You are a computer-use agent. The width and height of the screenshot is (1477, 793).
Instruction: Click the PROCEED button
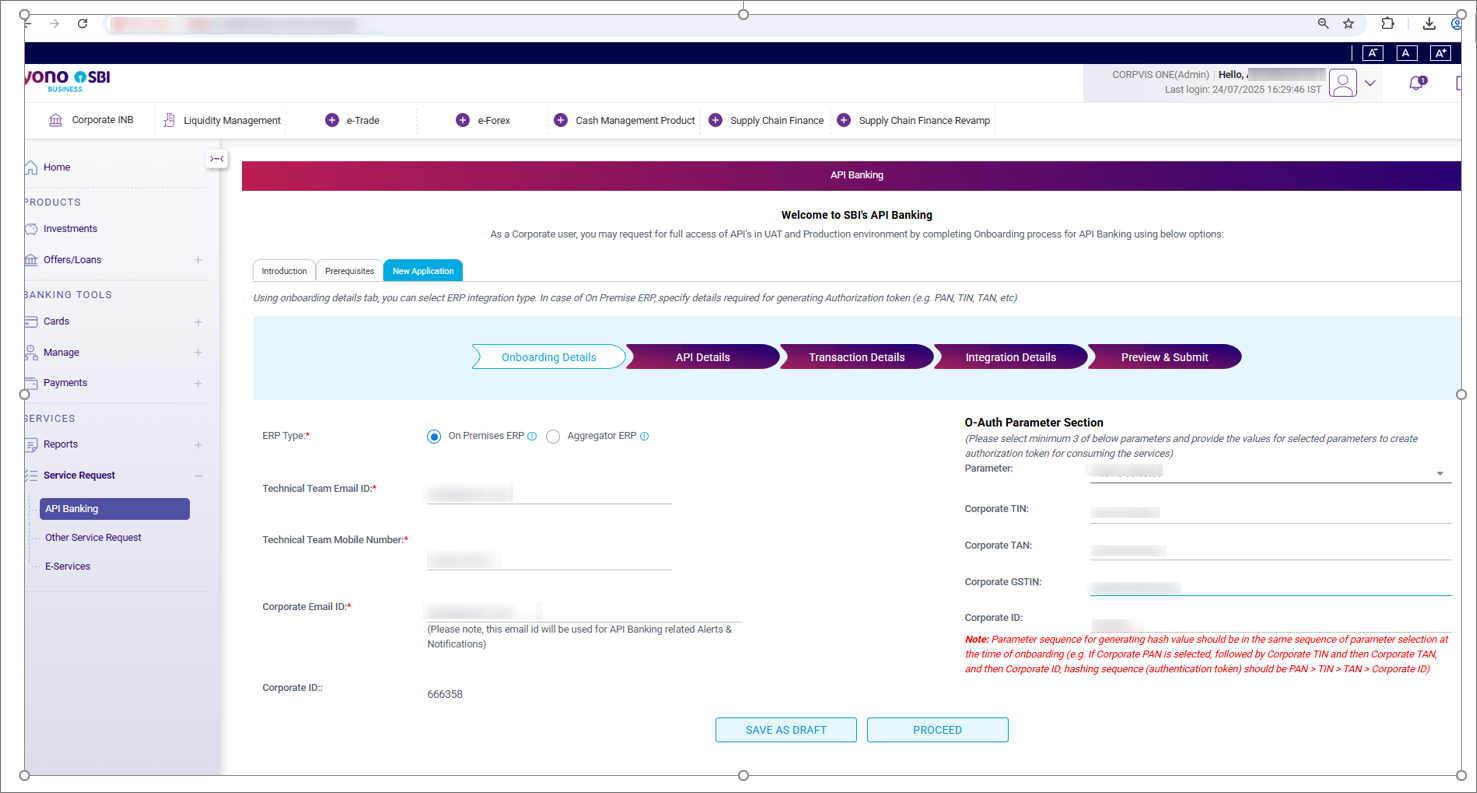click(x=938, y=730)
